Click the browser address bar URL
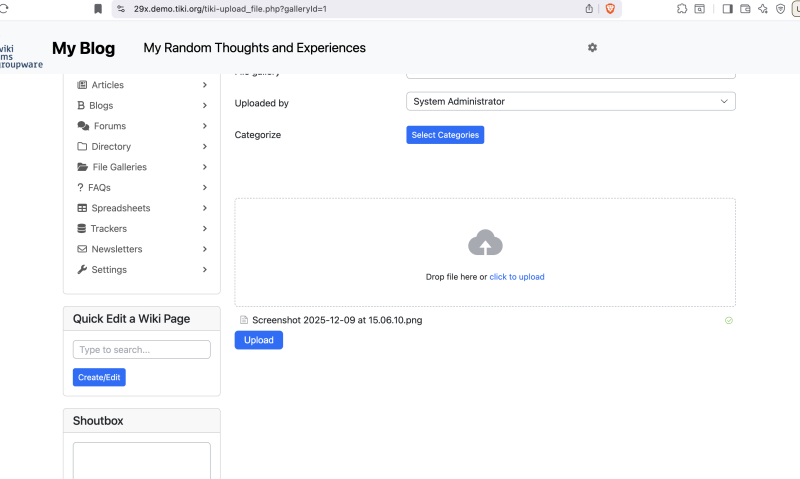 click(x=230, y=9)
